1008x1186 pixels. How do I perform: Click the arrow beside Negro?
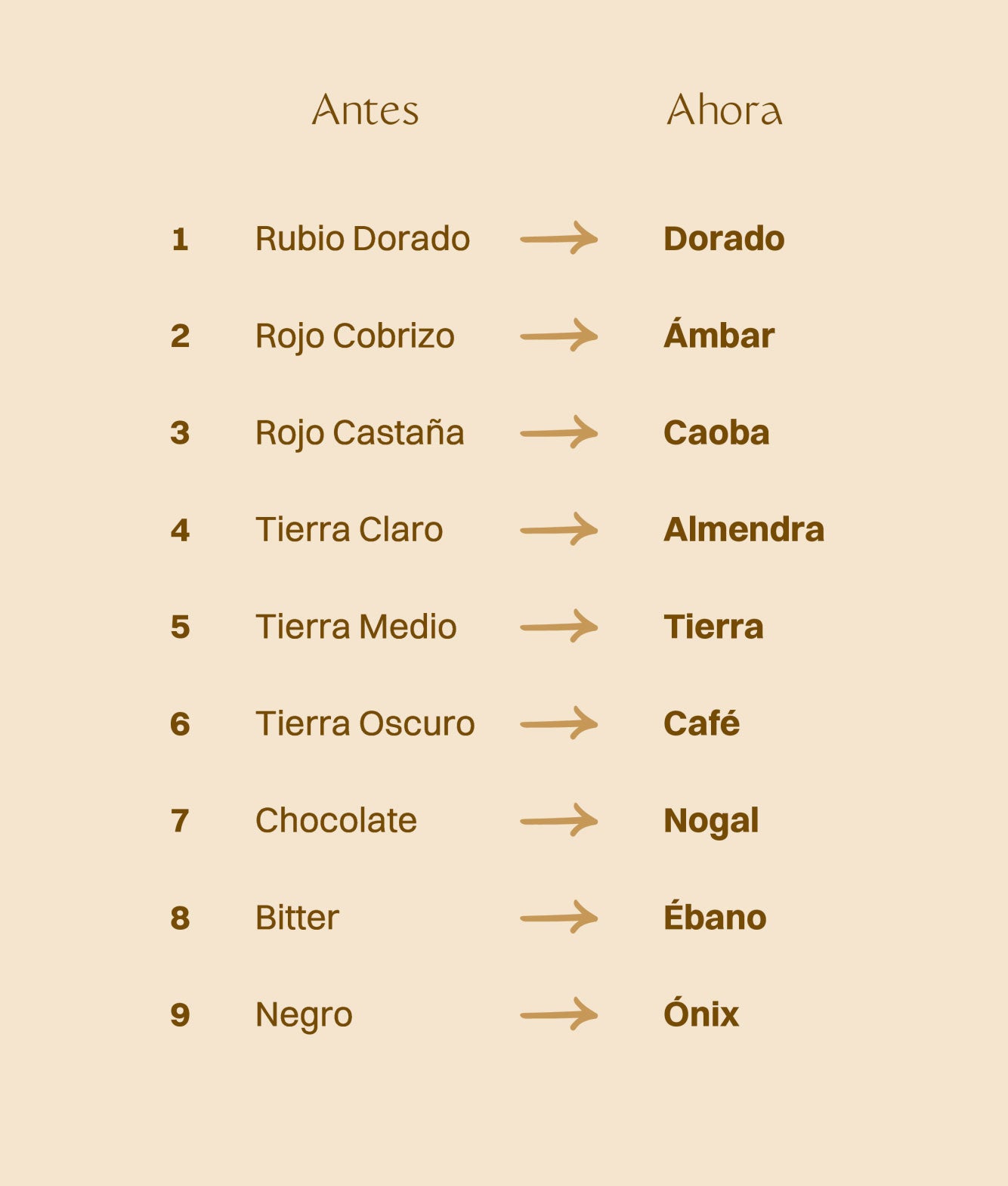(x=558, y=1014)
